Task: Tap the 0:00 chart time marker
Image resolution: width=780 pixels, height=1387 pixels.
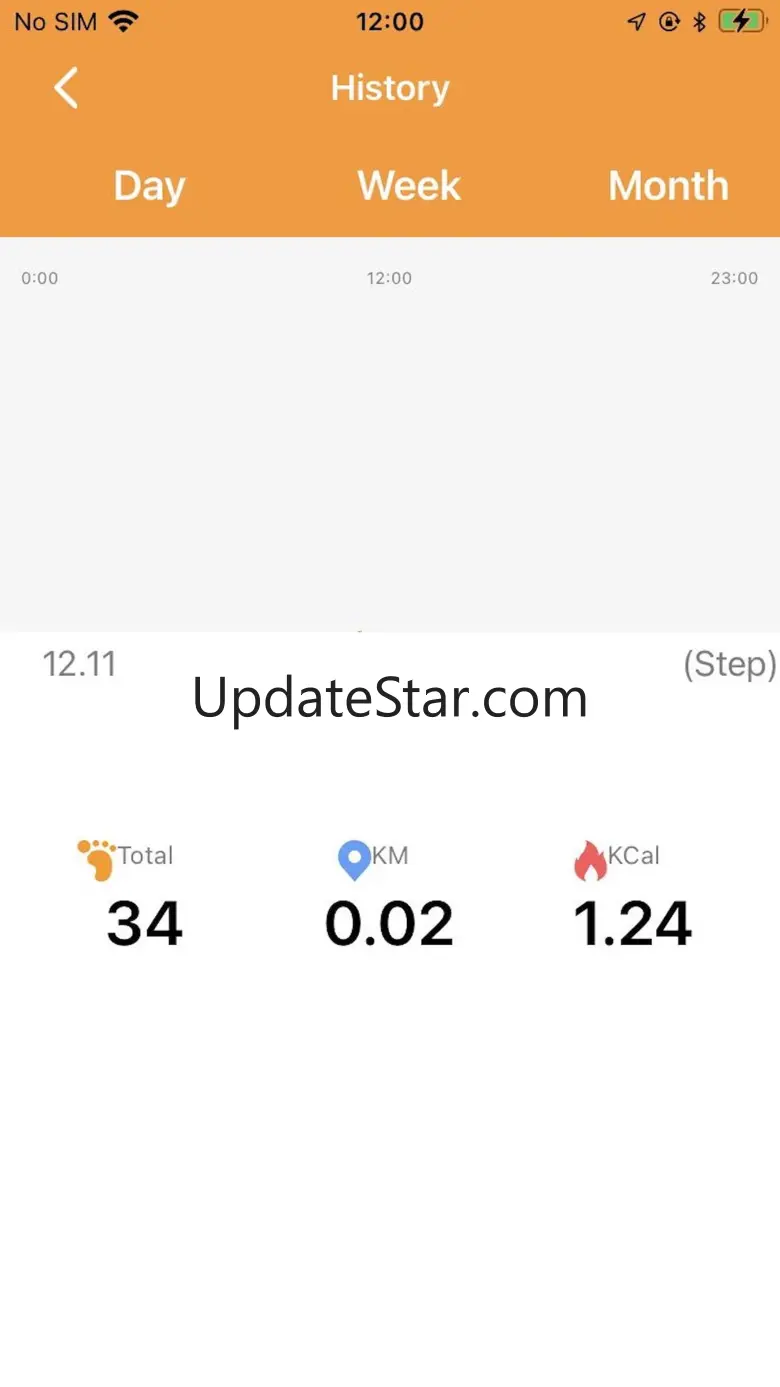Action: [40, 278]
